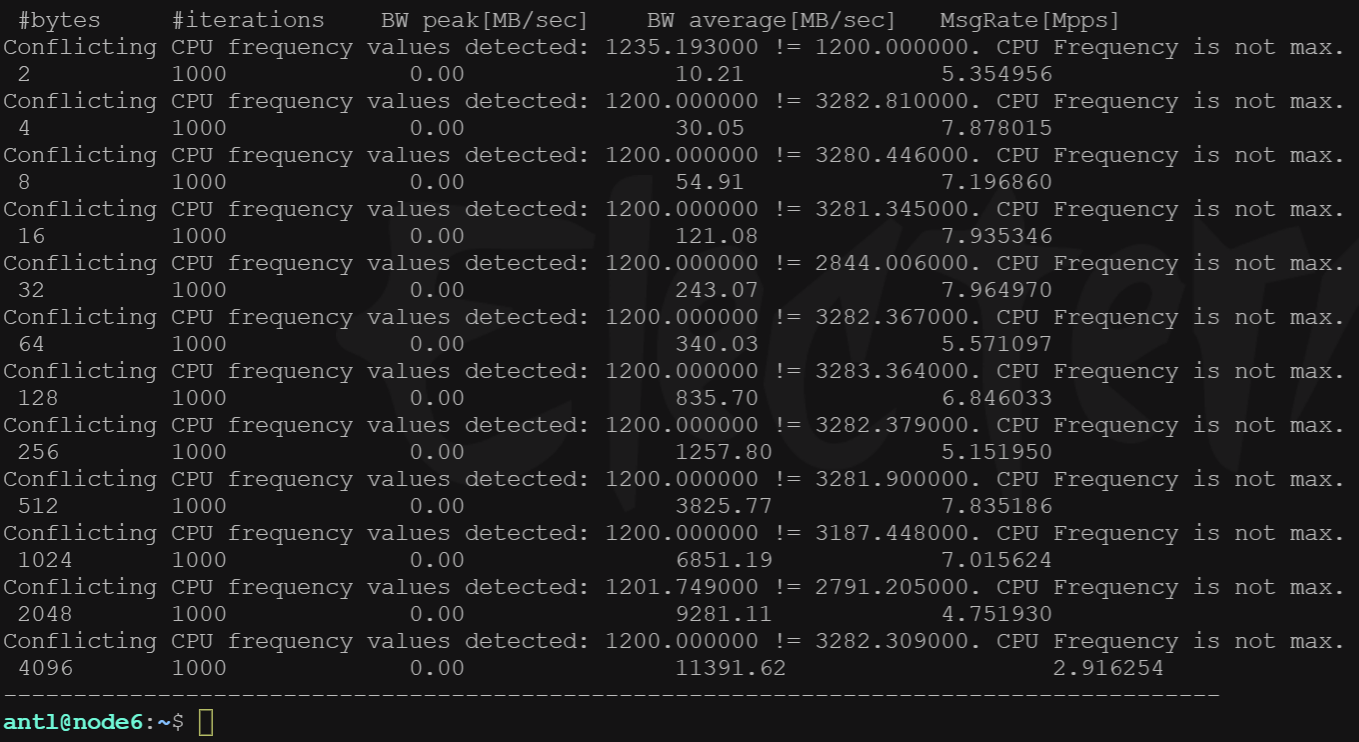This screenshot has width=1359, height=742.
Task: Click the BW average value 9281.11
Action: (723, 614)
